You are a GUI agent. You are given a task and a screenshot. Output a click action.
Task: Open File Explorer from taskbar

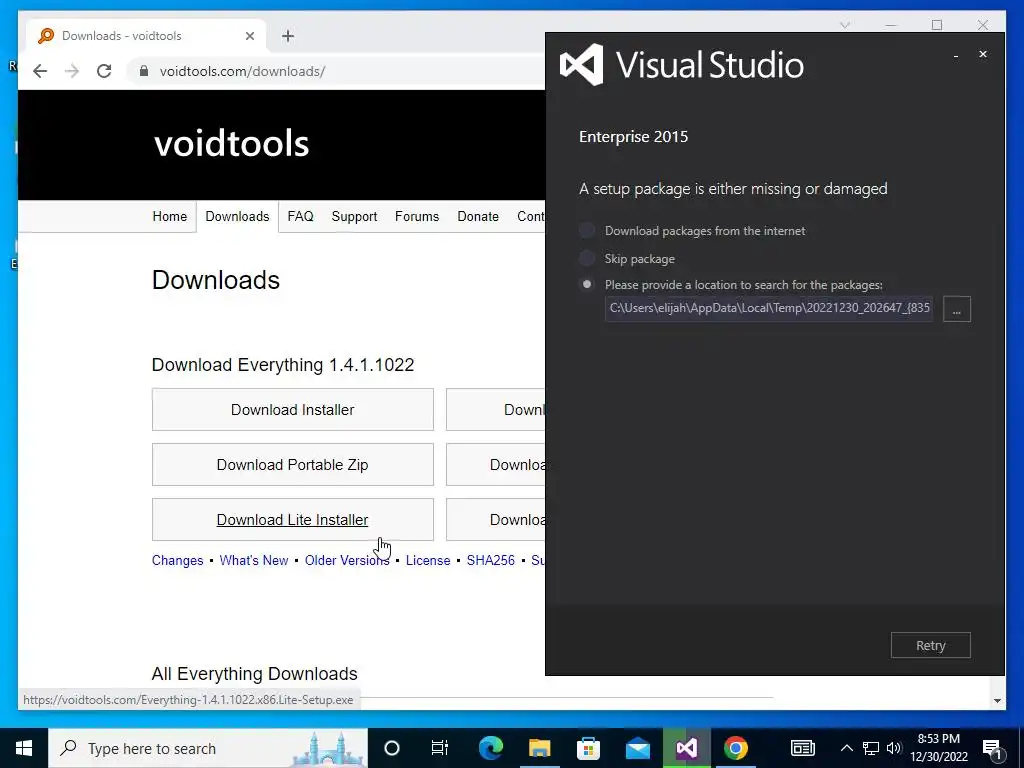click(x=539, y=748)
